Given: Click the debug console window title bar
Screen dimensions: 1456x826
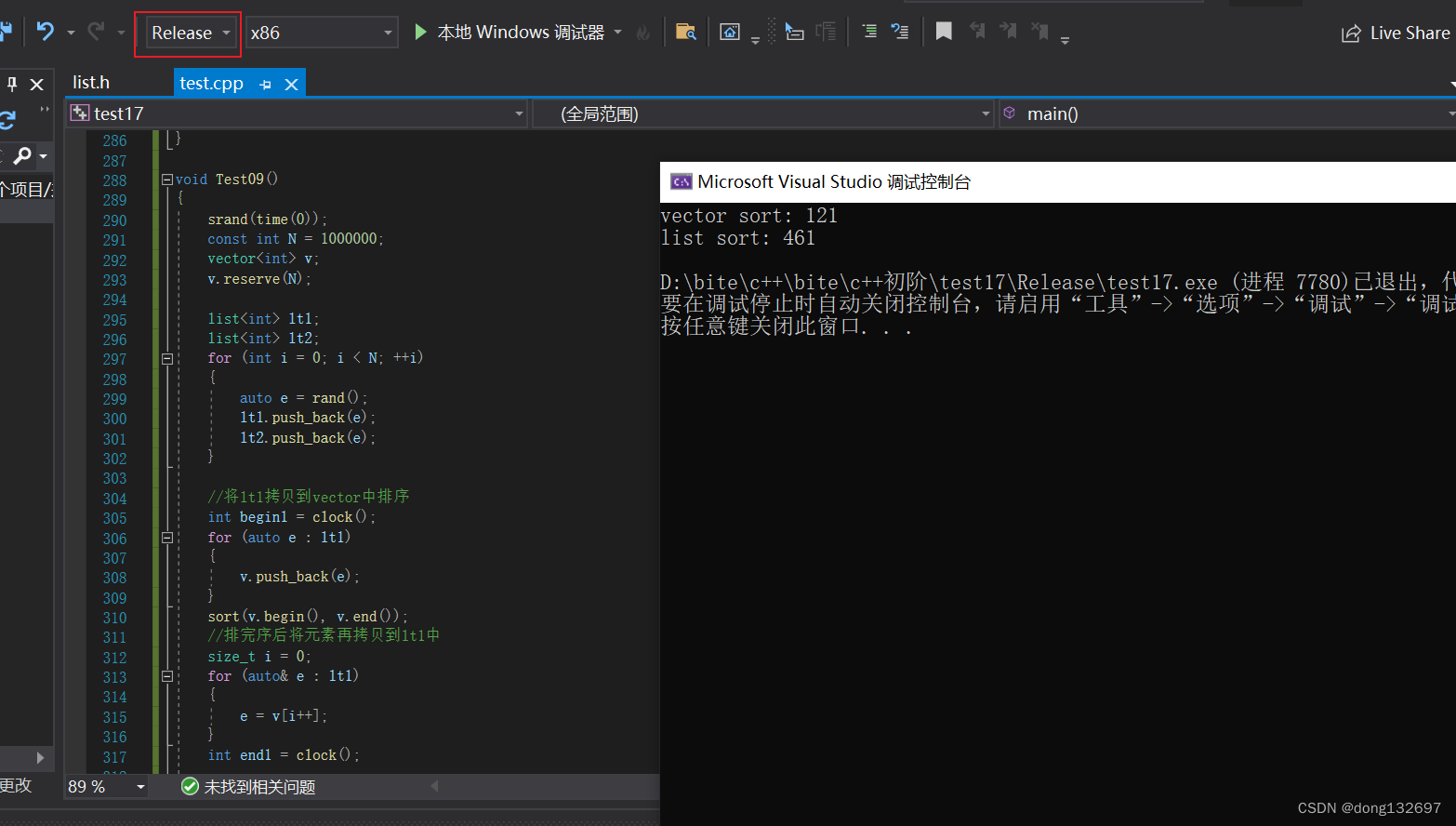Looking at the screenshot, I should click(x=1058, y=182).
